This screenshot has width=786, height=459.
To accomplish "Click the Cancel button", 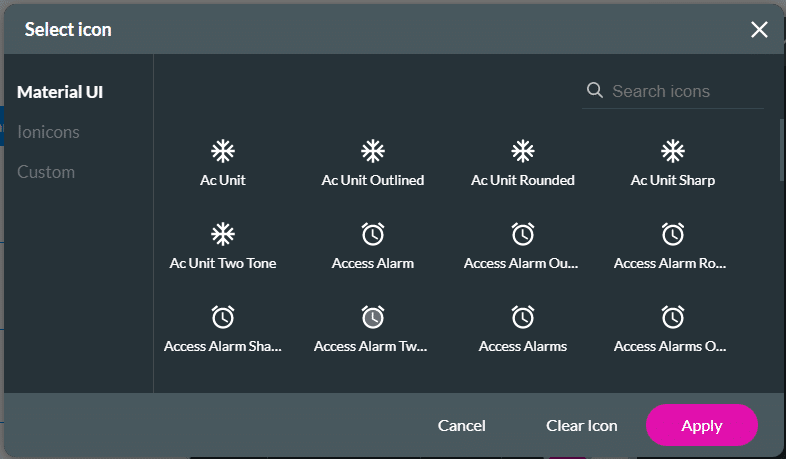I will tap(462, 426).
